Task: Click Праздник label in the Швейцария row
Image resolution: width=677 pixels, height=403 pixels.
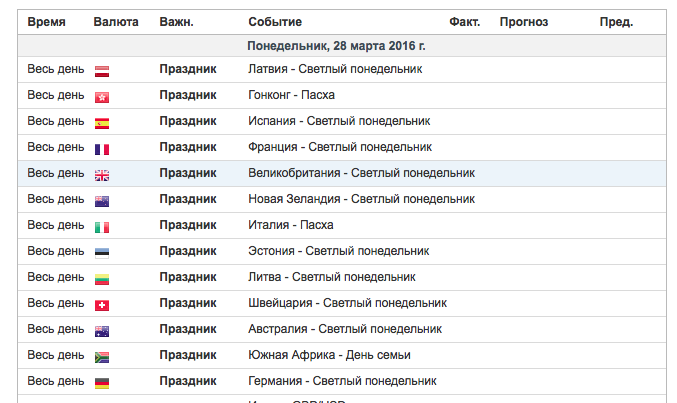Action: 188,303
